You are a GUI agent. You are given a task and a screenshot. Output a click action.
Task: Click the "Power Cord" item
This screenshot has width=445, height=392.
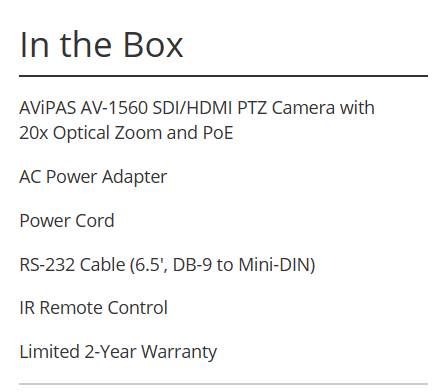67,221
